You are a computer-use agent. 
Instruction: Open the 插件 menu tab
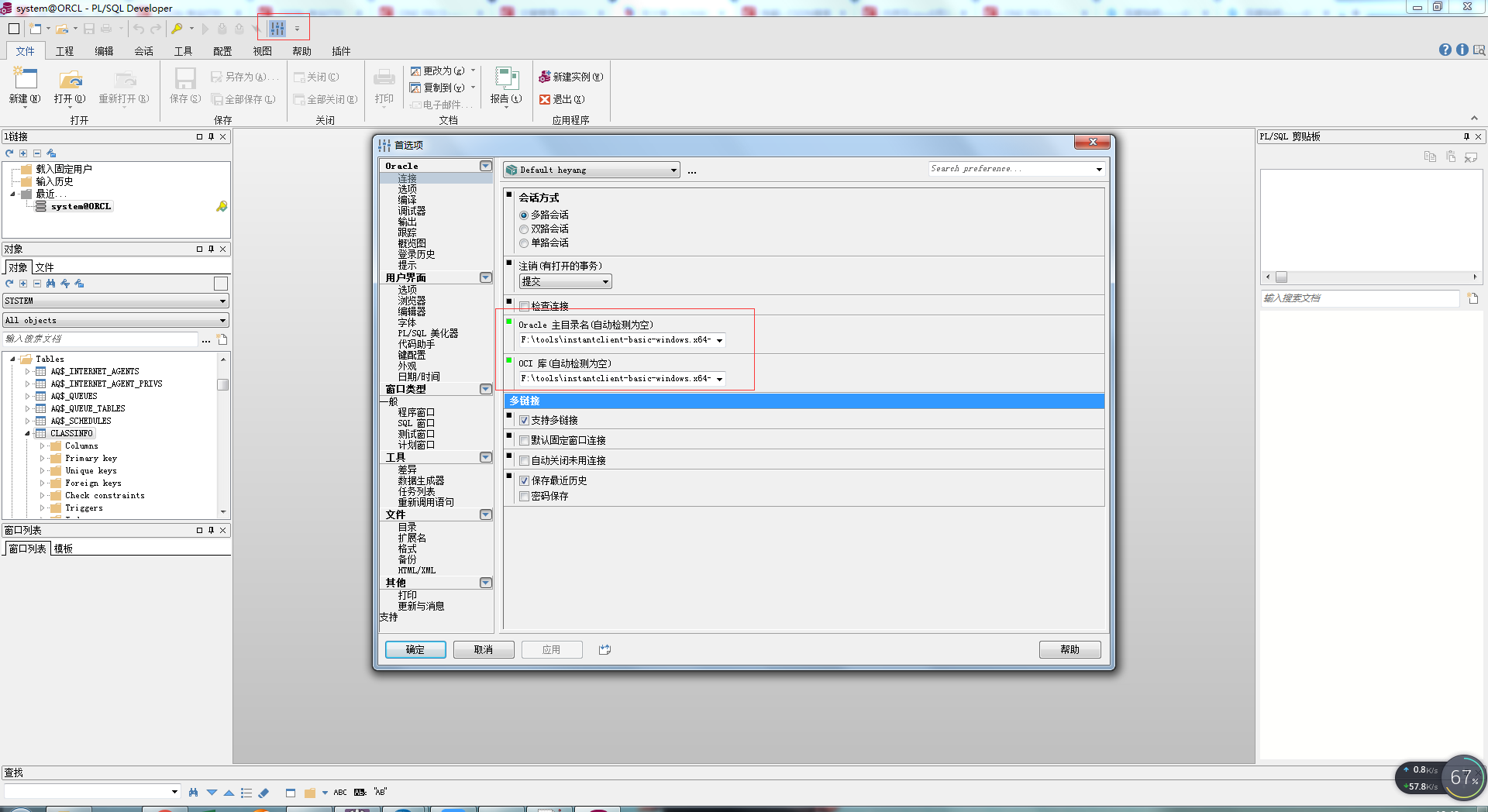341,51
